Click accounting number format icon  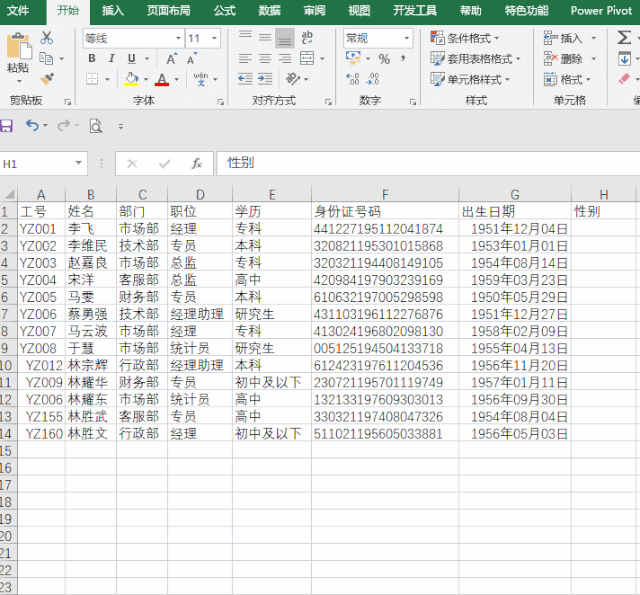(x=353, y=58)
